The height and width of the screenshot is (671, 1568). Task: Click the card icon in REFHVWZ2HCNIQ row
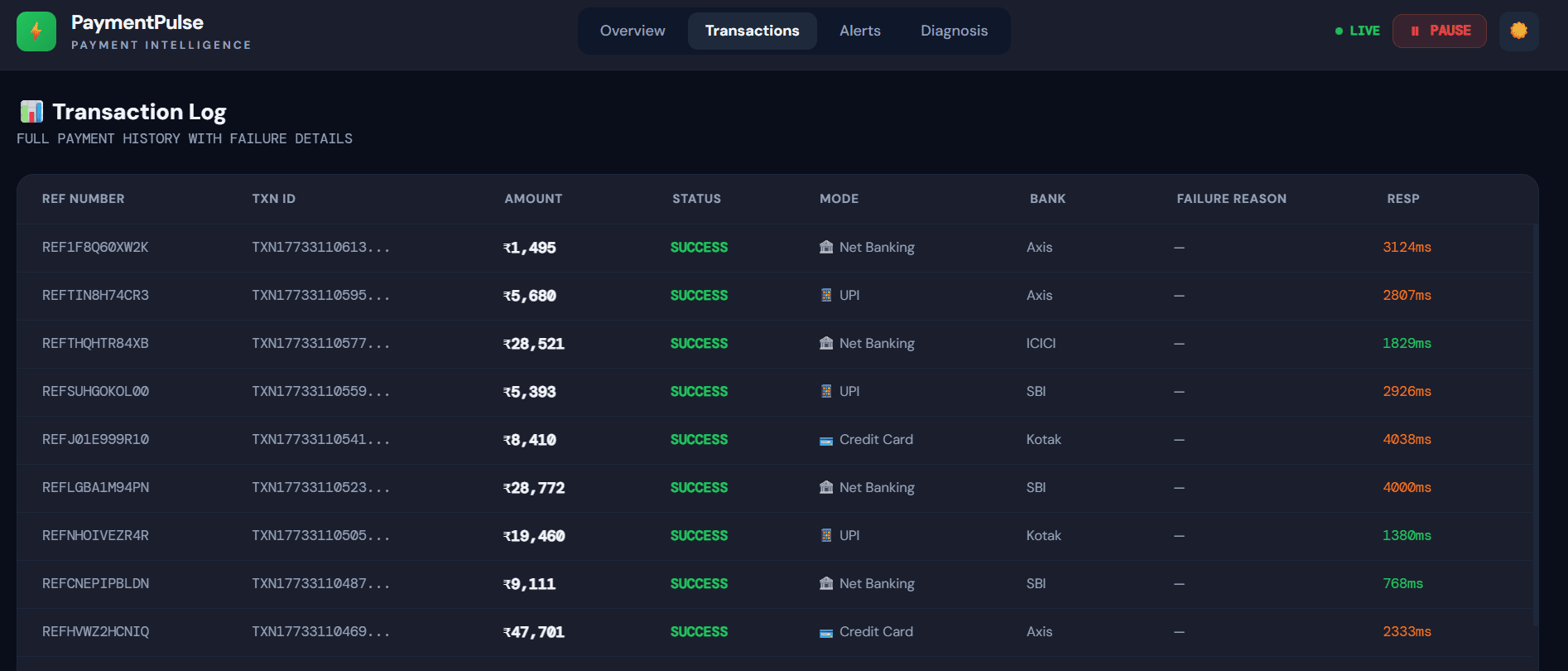826,632
